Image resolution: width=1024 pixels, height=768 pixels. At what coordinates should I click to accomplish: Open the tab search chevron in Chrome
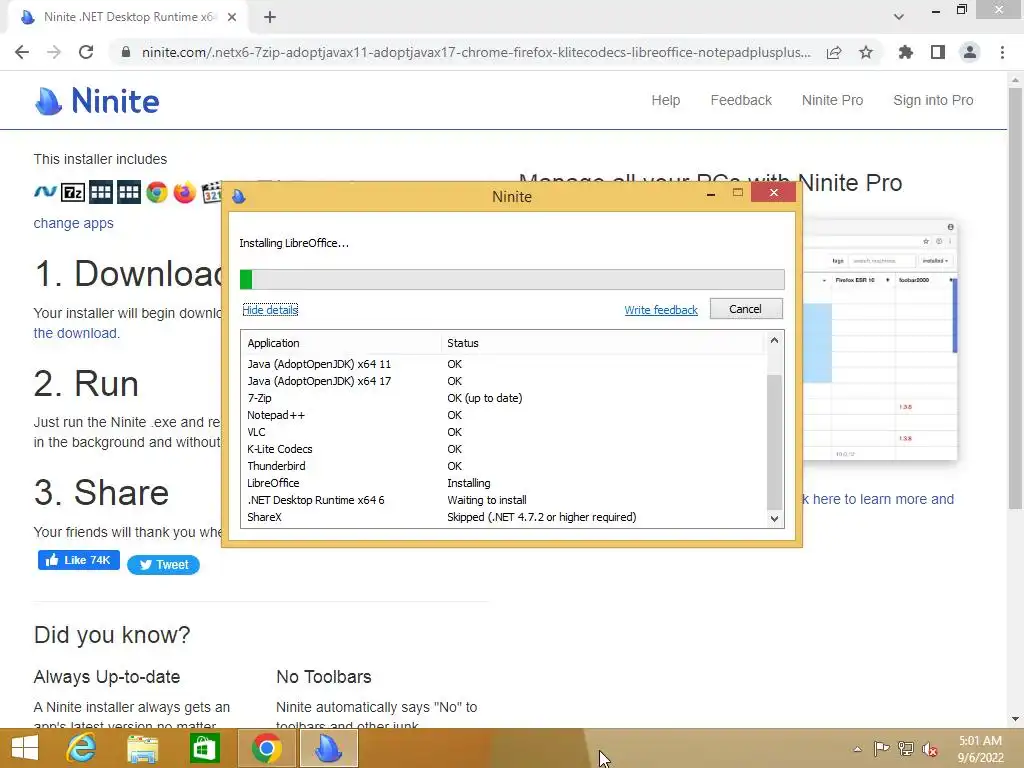pos(899,17)
